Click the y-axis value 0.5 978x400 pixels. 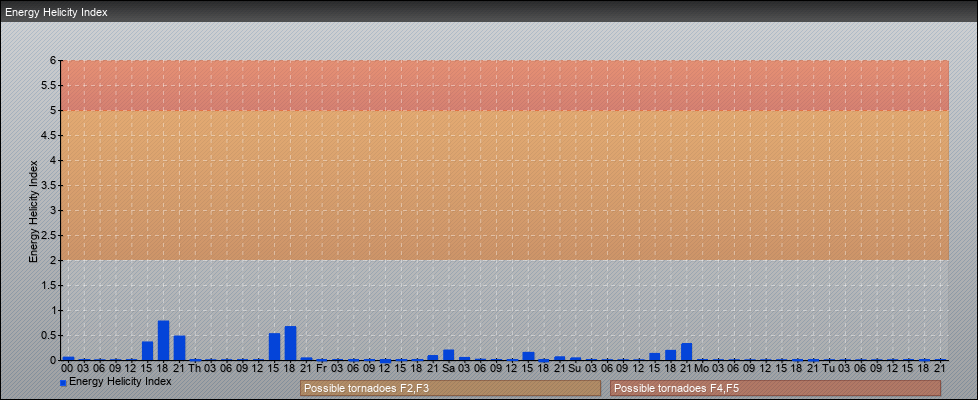click(x=50, y=335)
